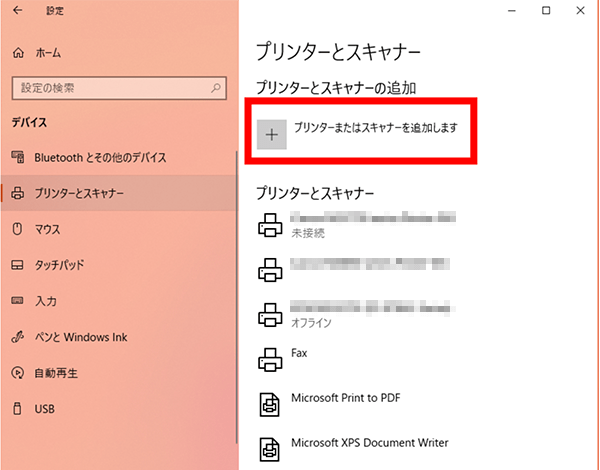The height and width of the screenshot is (470, 600).
Task: Open the USB settings page
Action: (119, 409)
